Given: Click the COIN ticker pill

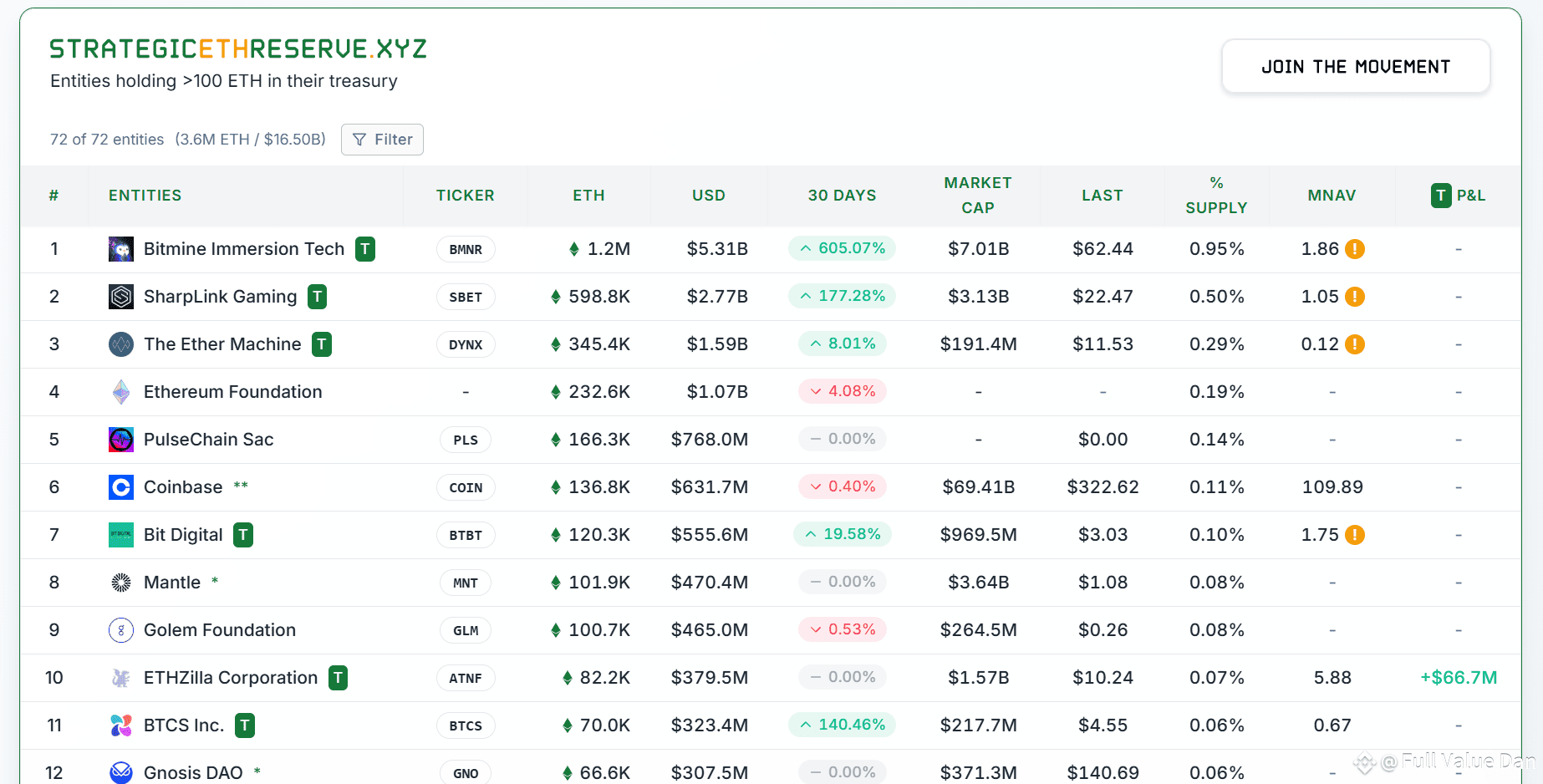Looking at the screenshot, I should pos(466,487).
